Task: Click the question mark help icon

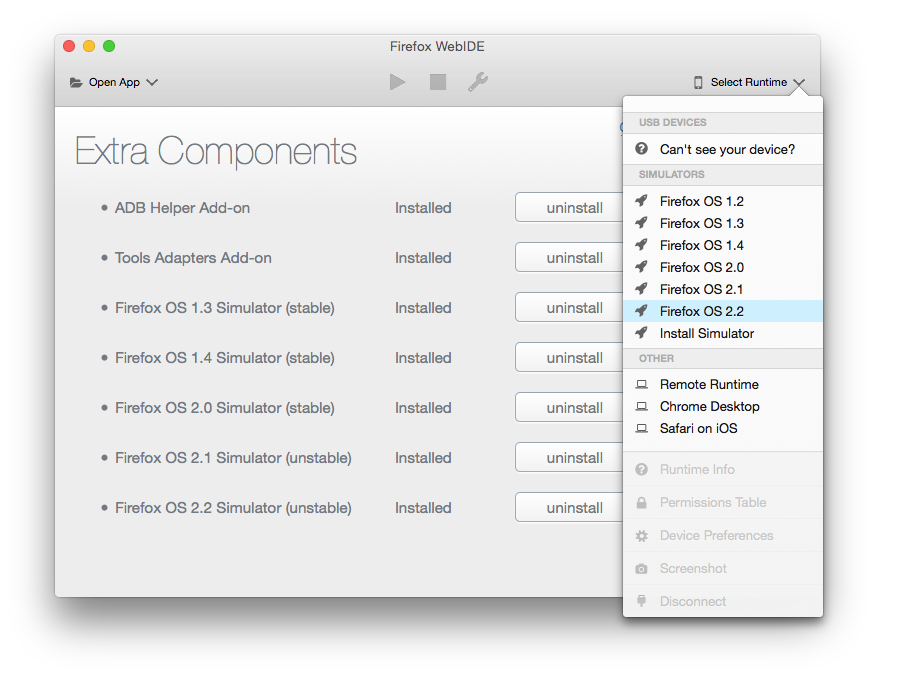Action: pyautogui.click(x=642, y=149)
